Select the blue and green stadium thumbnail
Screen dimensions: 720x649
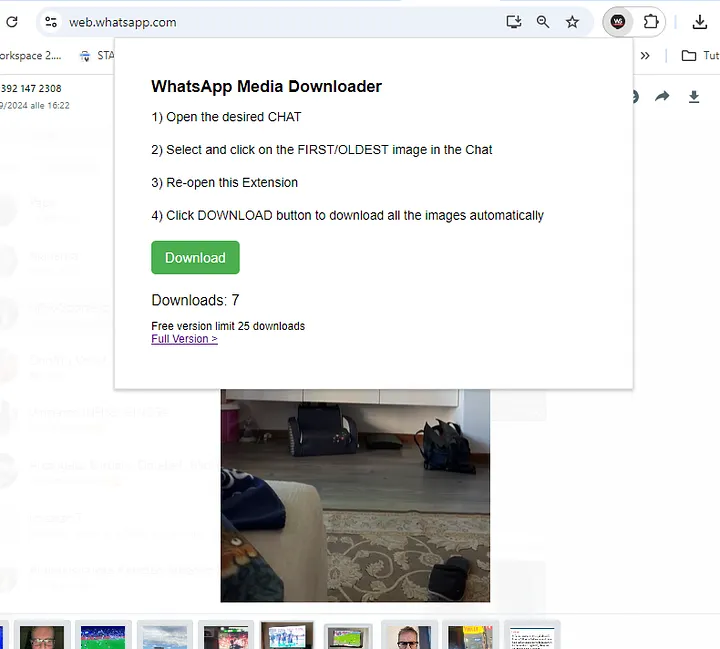click(x=103, y=636)
